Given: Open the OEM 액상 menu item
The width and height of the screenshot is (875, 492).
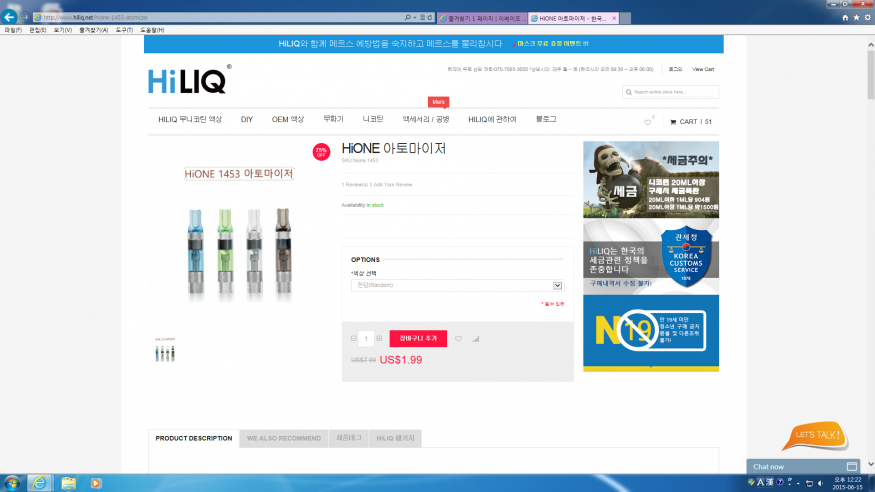Looking at the screenshot, I should (287, 119).
